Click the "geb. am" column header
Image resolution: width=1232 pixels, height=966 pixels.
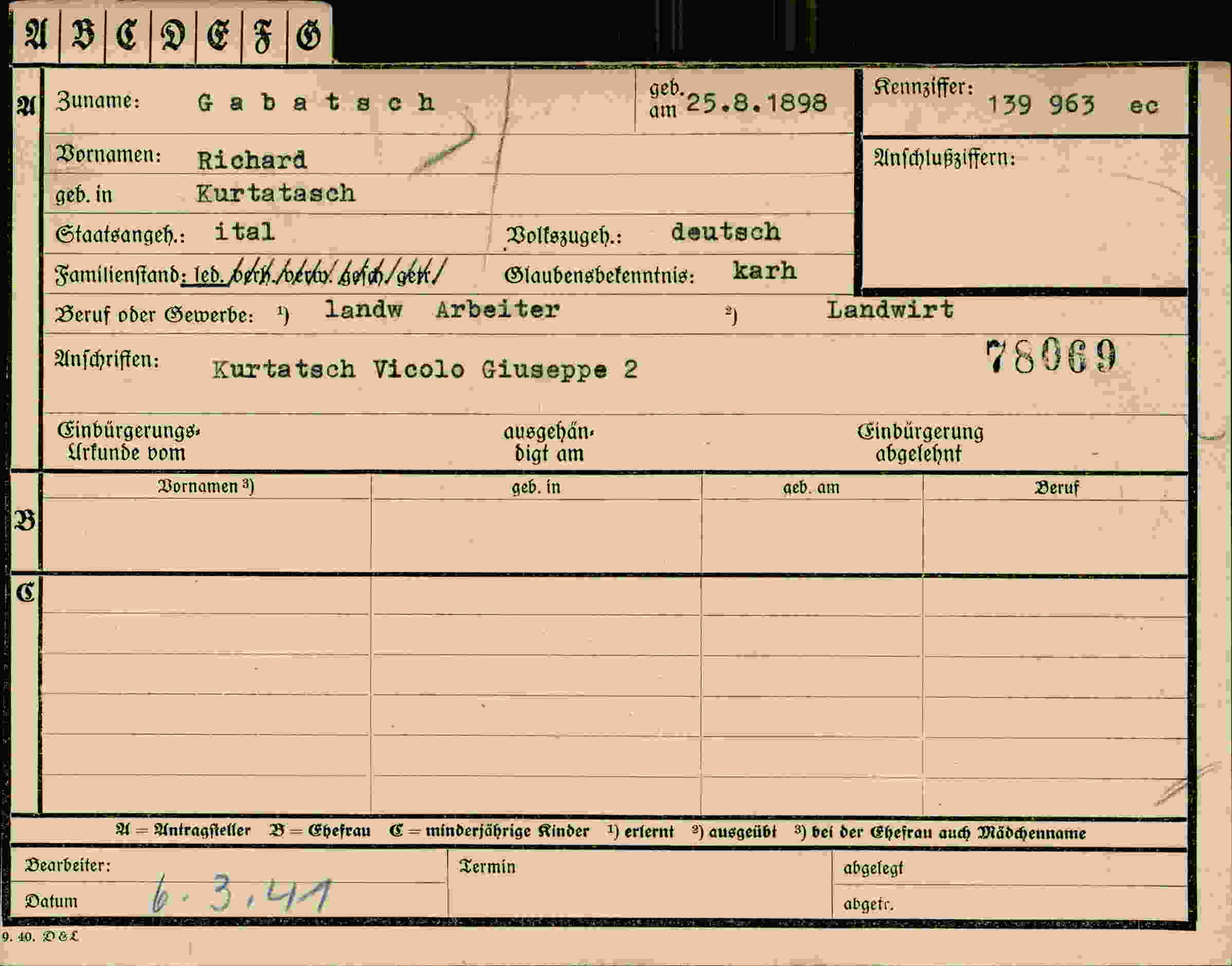pyautogui.click(x=811, y=488)
